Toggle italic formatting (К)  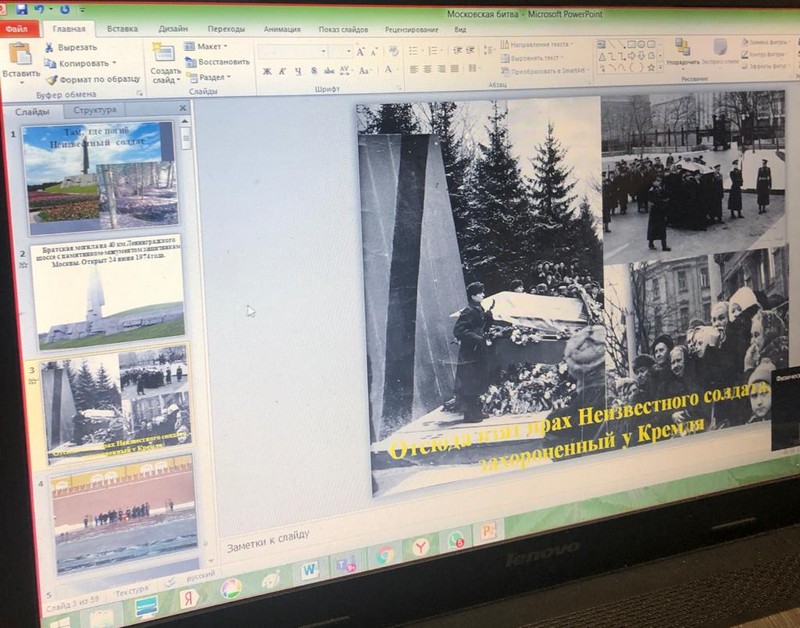(282, 71)
